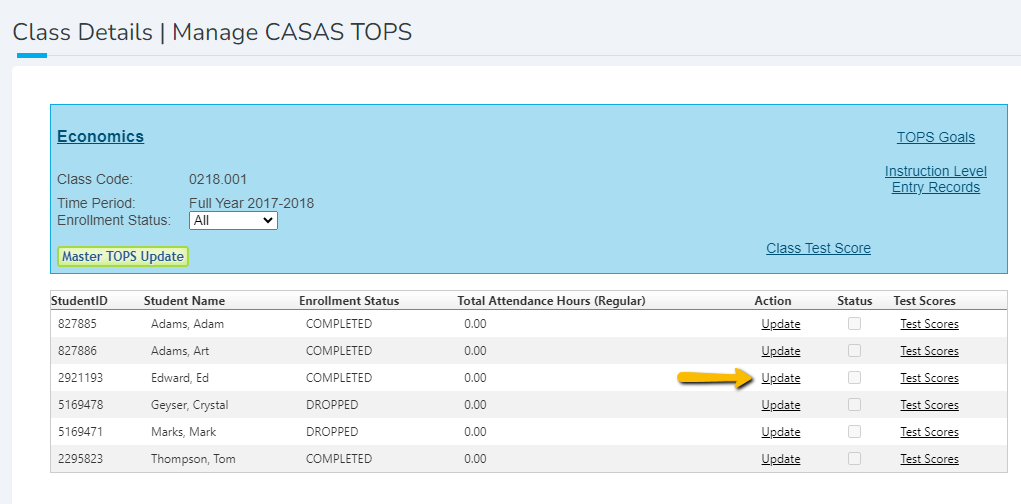The width and height of the screenshot is (1021, 504).
Task: Toggle status checkbox for Adams, Adam
Action: coord(854,324)
